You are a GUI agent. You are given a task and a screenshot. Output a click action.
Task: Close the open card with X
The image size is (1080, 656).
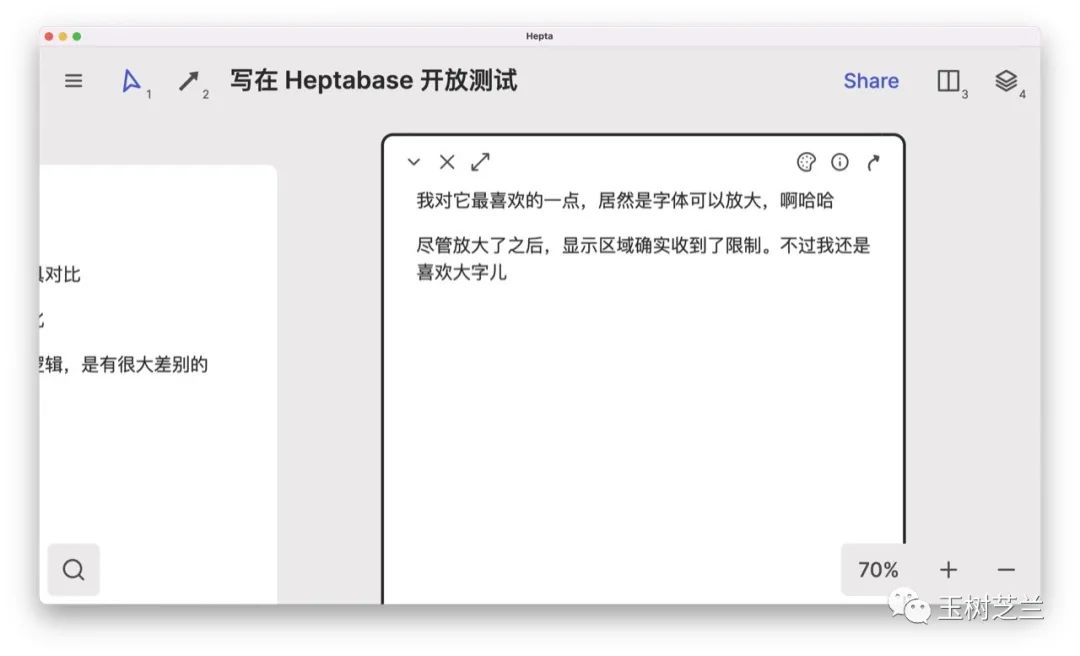(x=447, y=162)
